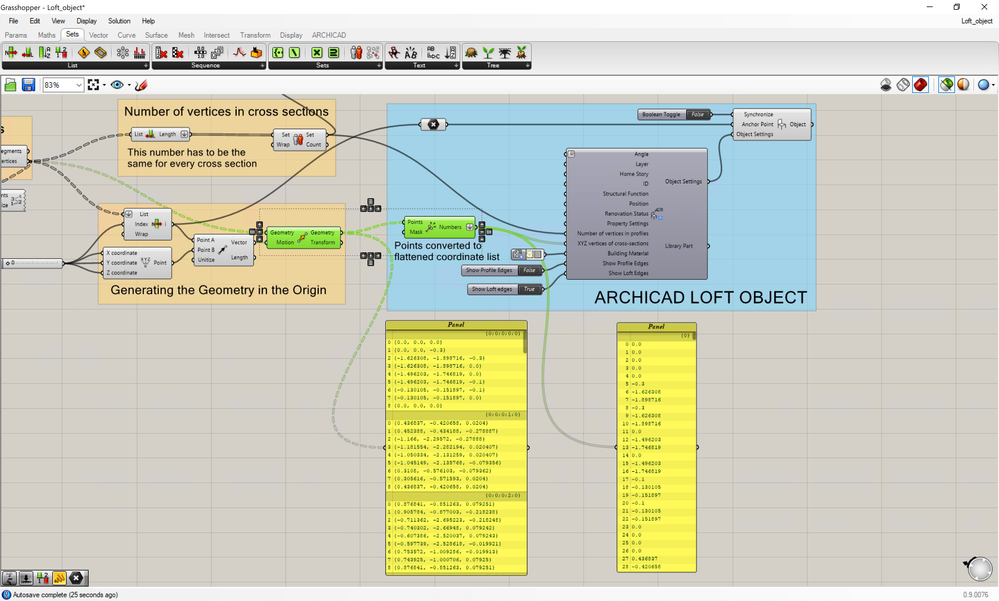Click the Zoom Extents icon

coord(93,85)
